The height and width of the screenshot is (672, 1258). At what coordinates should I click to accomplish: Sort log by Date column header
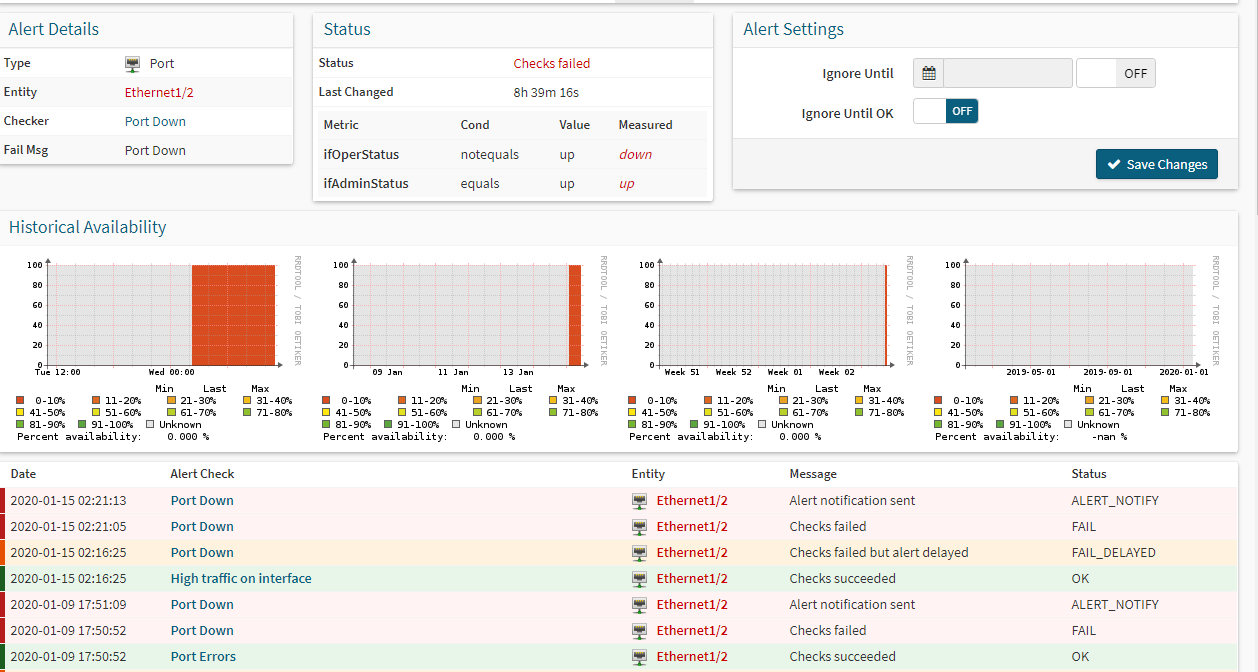point(23,474)
